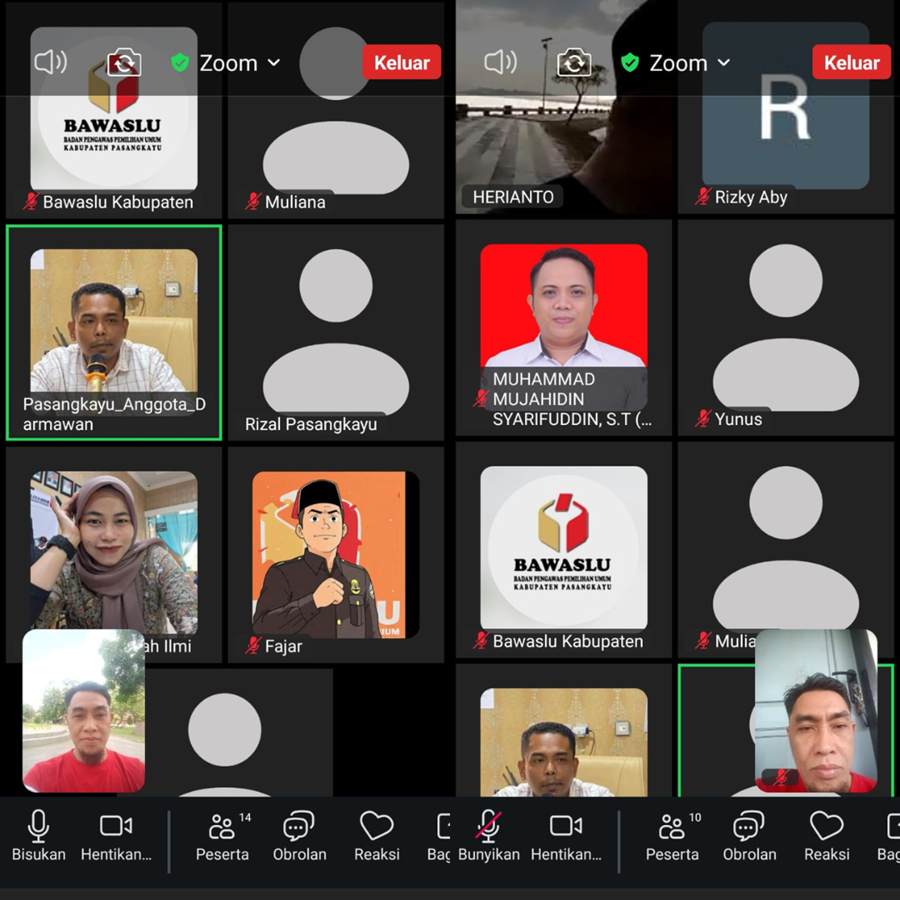Leave the right meeting with Keluar
900x900 pixels.
(x=852, y=62)
